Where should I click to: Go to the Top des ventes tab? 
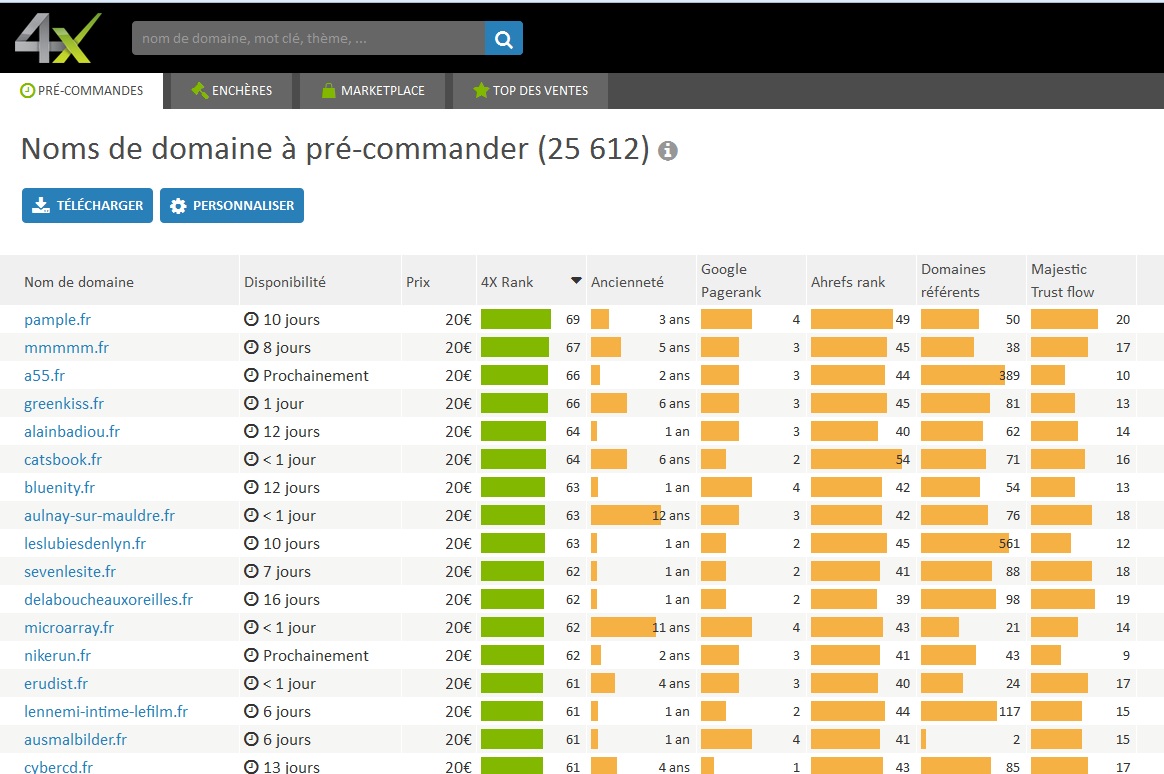click(531, 91)
